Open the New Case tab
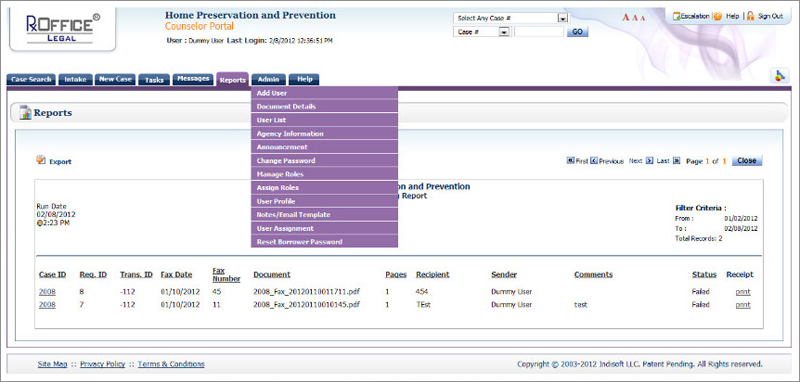 pos(115,80)
